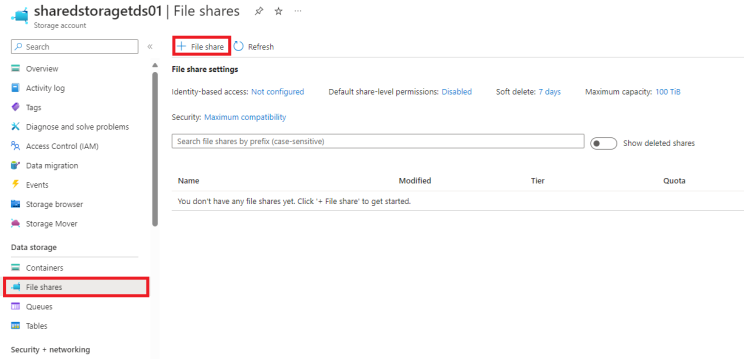This screenshot has width=745, height=360.
Task: Click the empty file shares message
Action: pyautogui.click(x=294, y=201)
